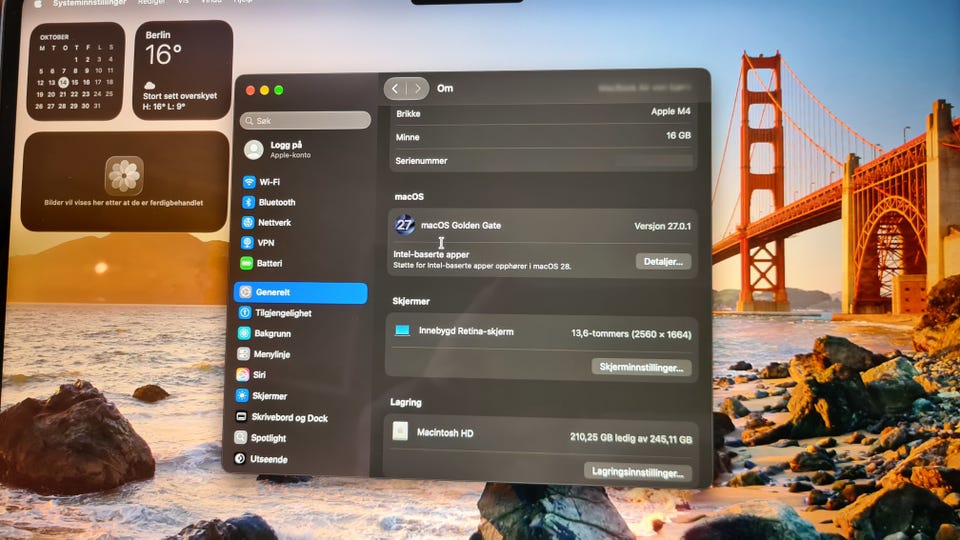960x540 pixels.
Task: Open the Systeminnstillinger menu bar item
Action: 89,3
